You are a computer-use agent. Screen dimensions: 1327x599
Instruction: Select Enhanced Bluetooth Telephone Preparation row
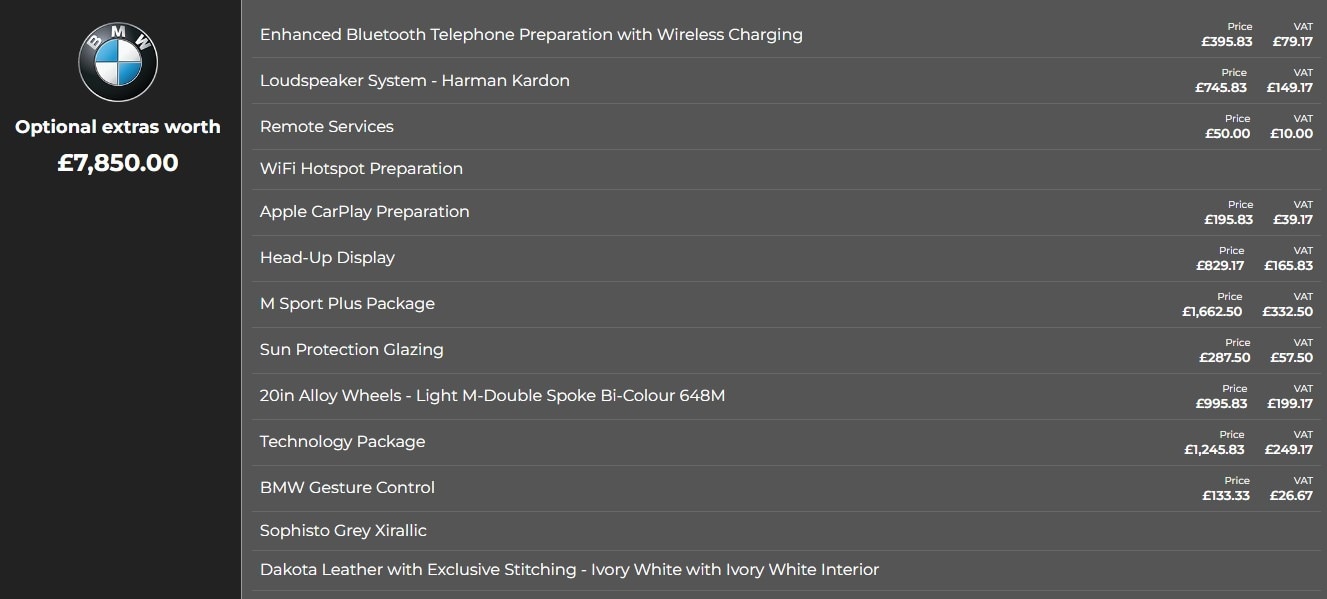click(531, 35)
